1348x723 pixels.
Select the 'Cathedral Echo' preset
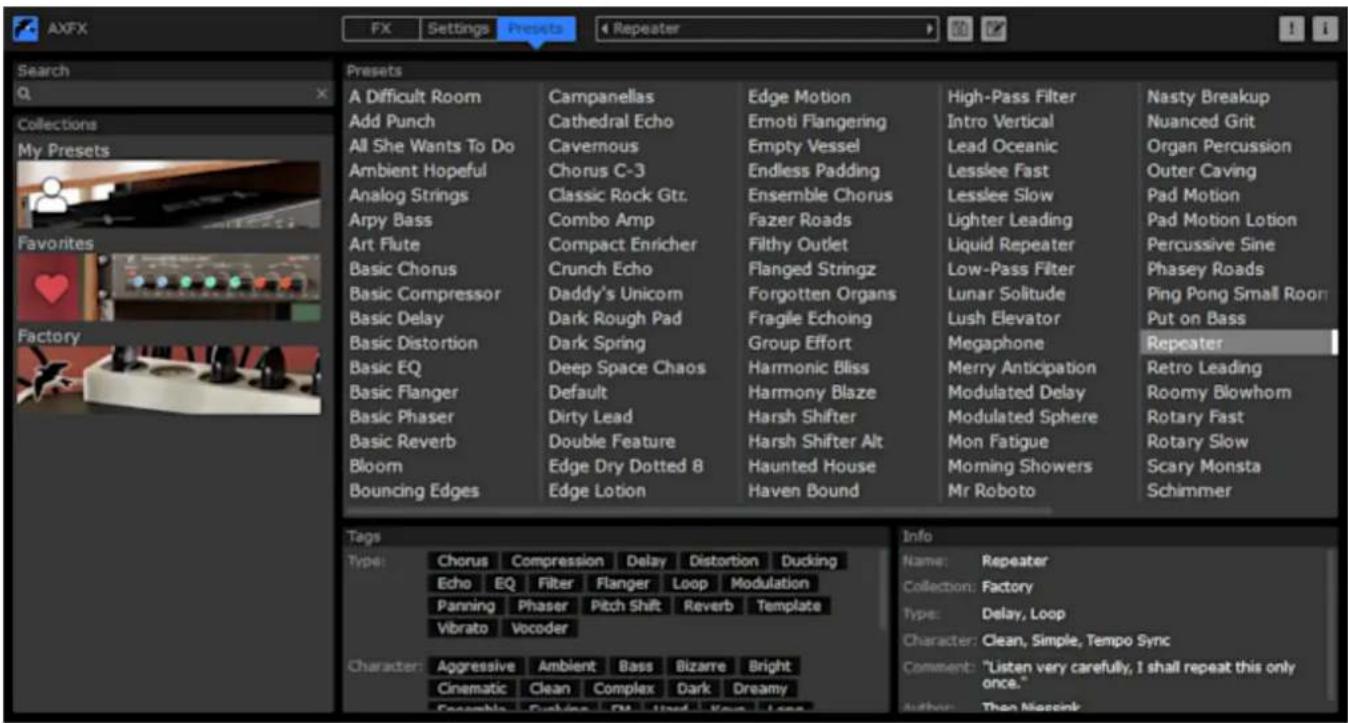[x=611, y=121]
